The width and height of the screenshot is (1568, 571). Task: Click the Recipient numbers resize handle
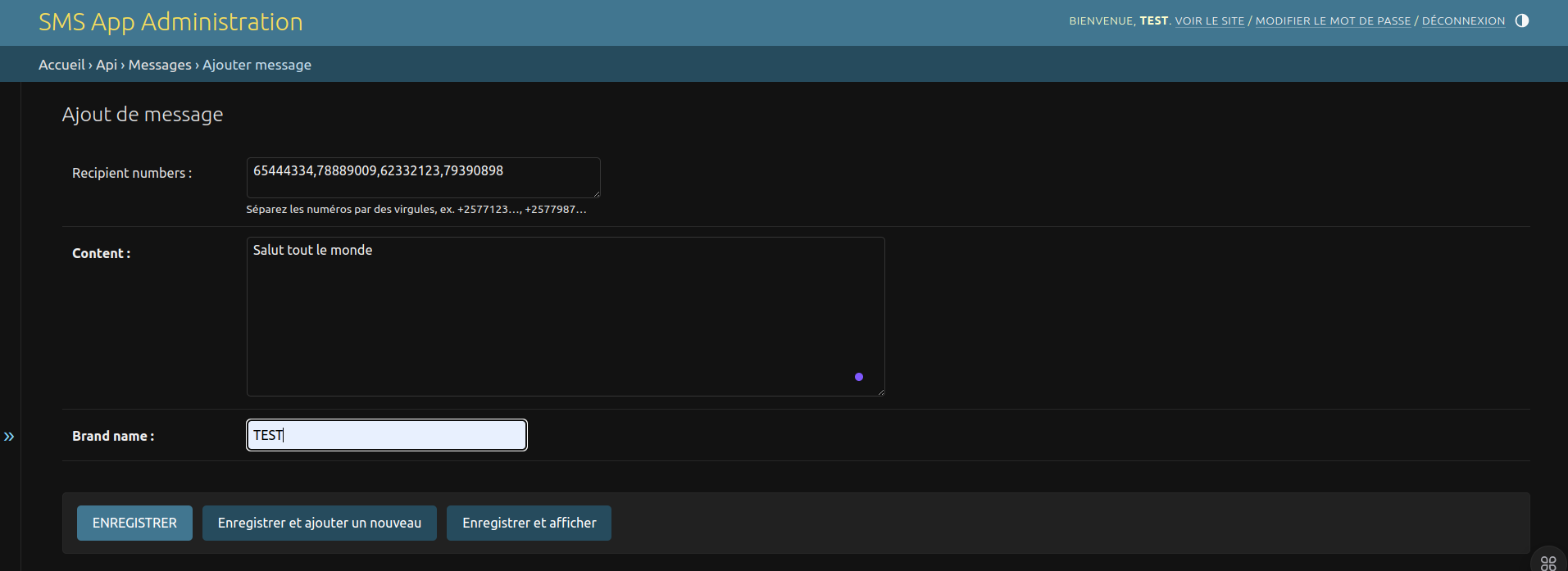point(597,193)
